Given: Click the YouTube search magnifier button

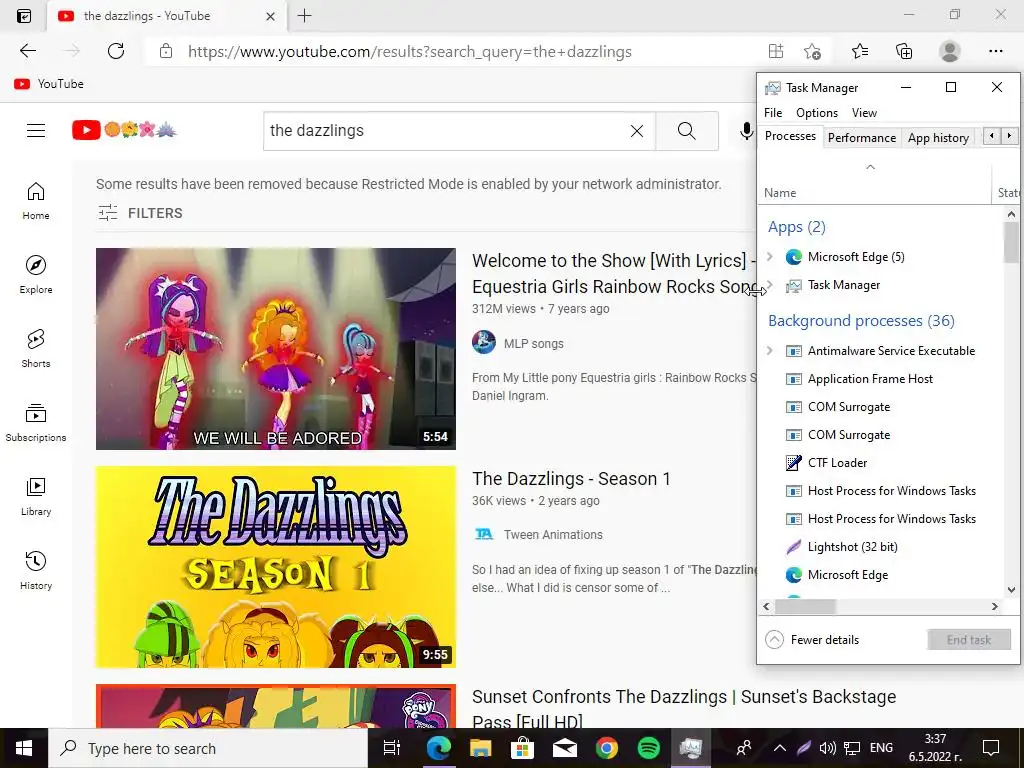Looking at the screenshot, I should coord(686,131).
